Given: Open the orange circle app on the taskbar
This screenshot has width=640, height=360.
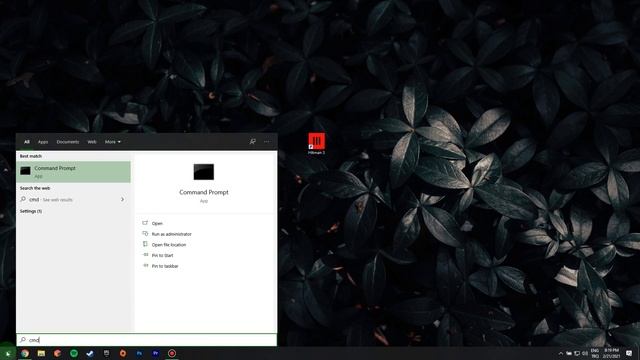Looking at the screenshot, I should (123, 353).
